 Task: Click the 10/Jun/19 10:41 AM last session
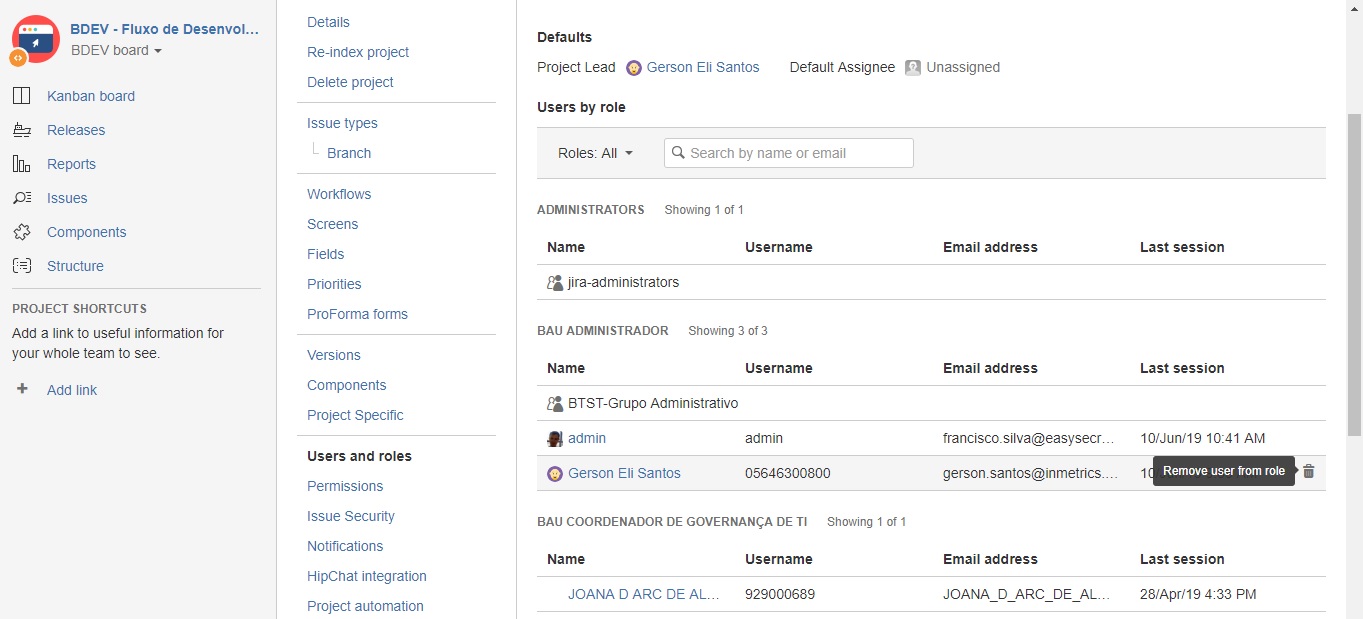(1203, 438)
